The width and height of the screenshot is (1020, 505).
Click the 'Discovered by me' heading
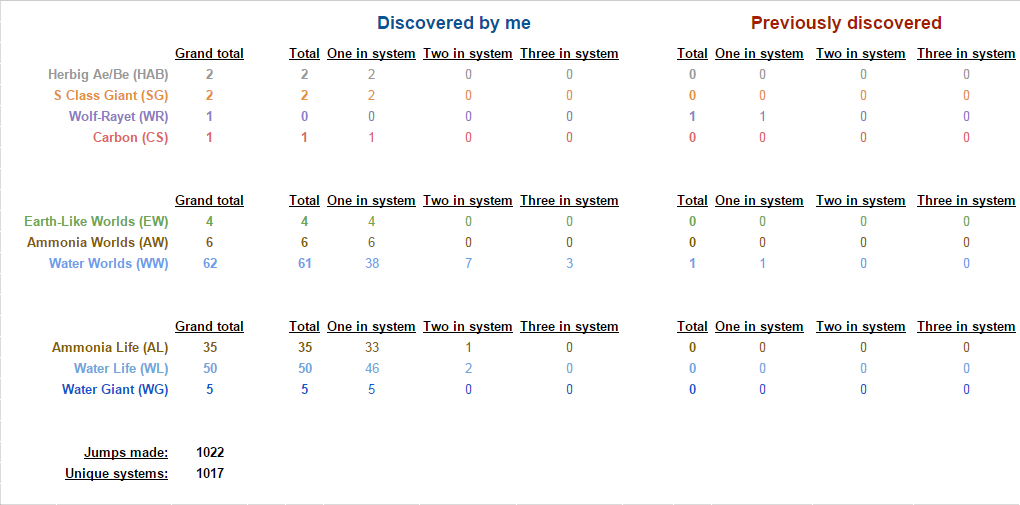pos(454,23)
